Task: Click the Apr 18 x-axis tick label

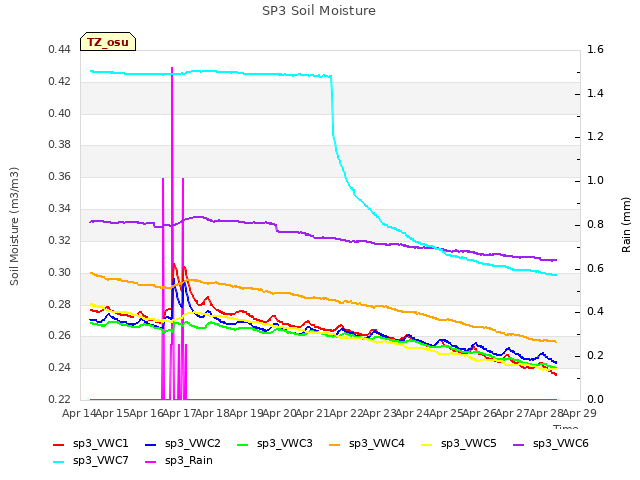Action: point(213,413)
